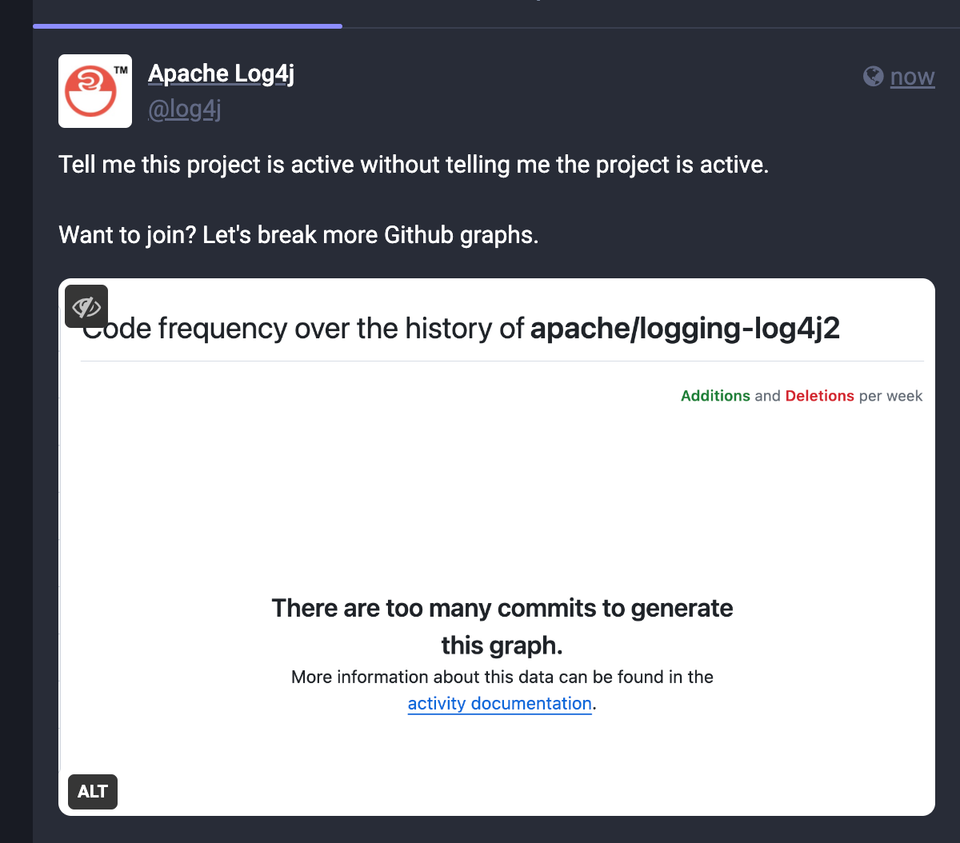This screenshot has width=960, height=843.
Task: Open the post's "now" timestamp link
Action: (912, 77)
